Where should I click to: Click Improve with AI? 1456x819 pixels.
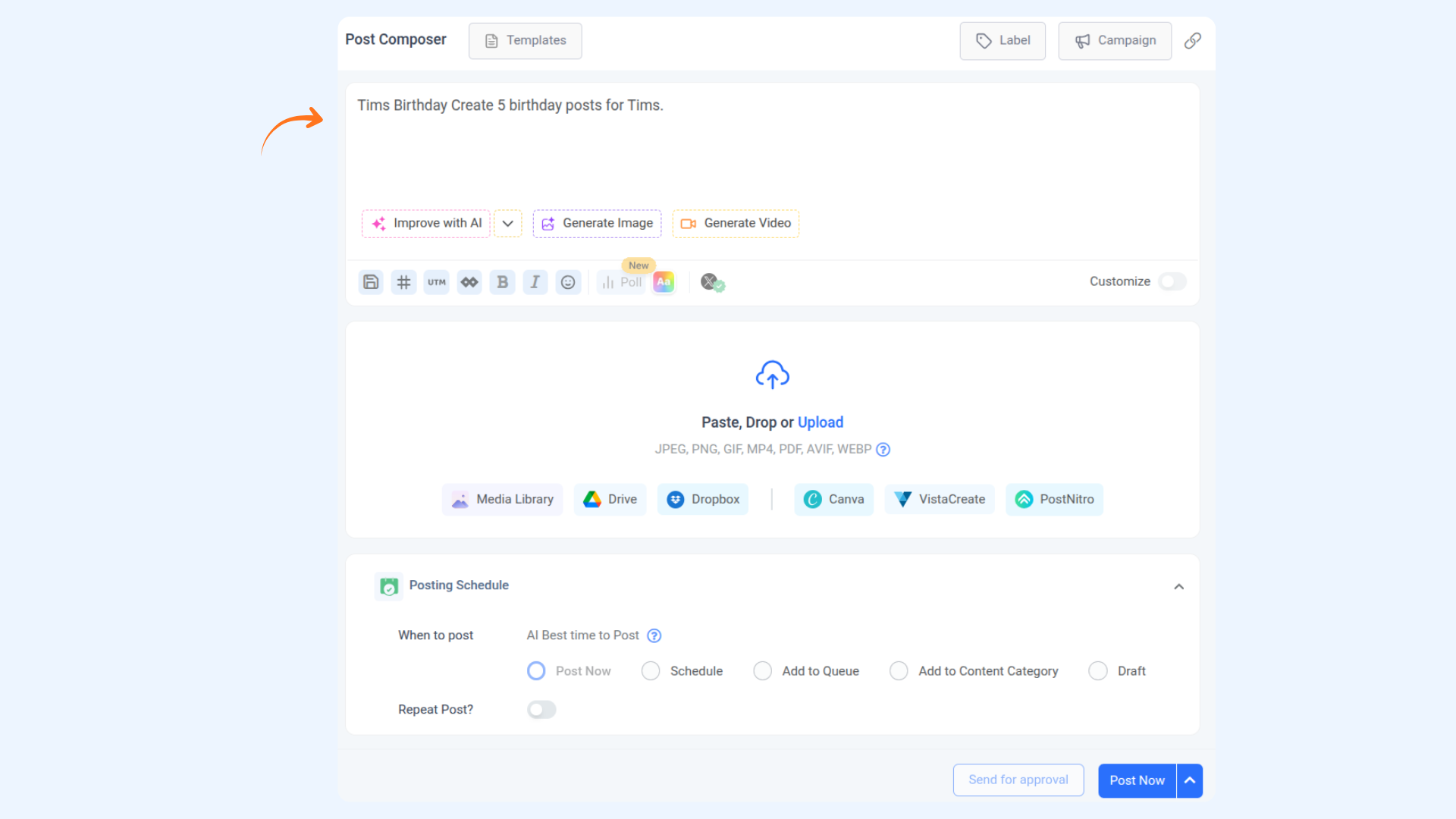point(426,224)
